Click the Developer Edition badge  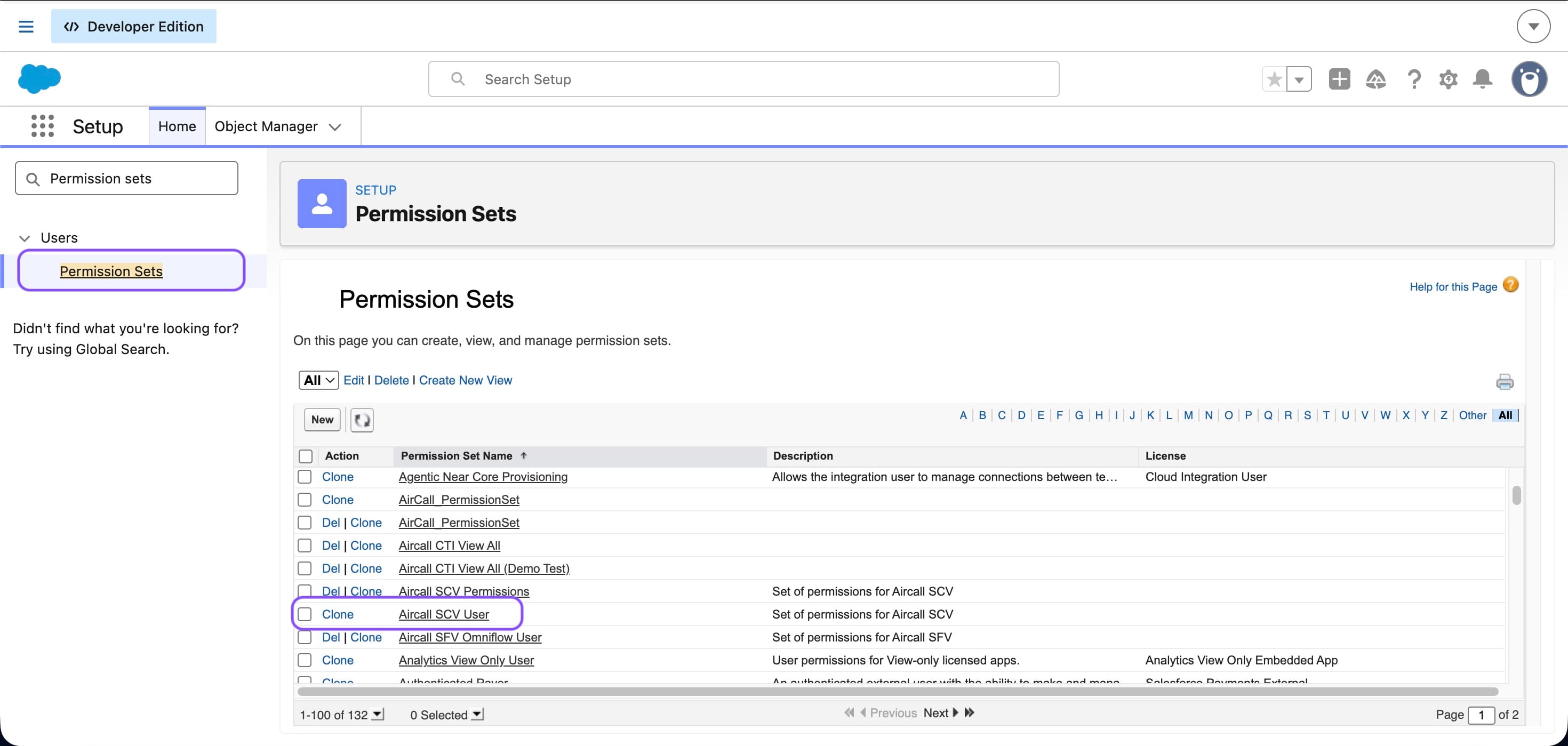coord(133,26)
